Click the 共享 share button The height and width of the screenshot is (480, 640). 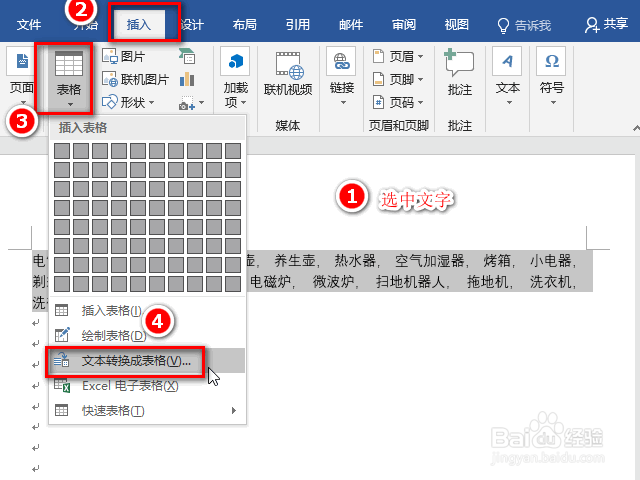coord(606,24)
